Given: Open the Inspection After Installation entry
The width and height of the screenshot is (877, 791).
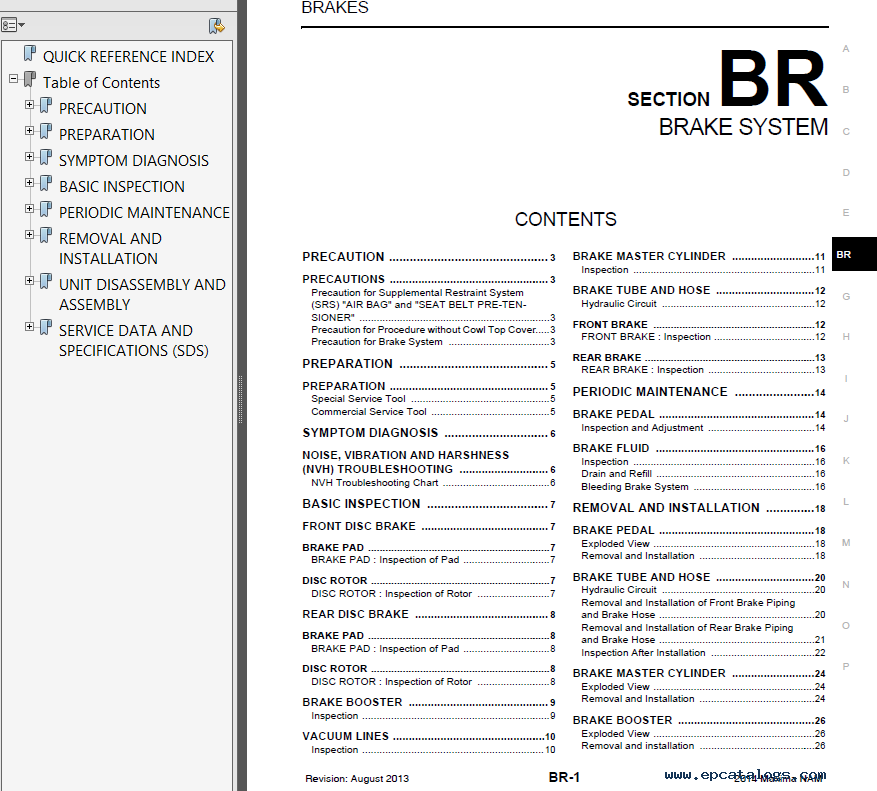Looking at the screenshot, I should [703, 653].
